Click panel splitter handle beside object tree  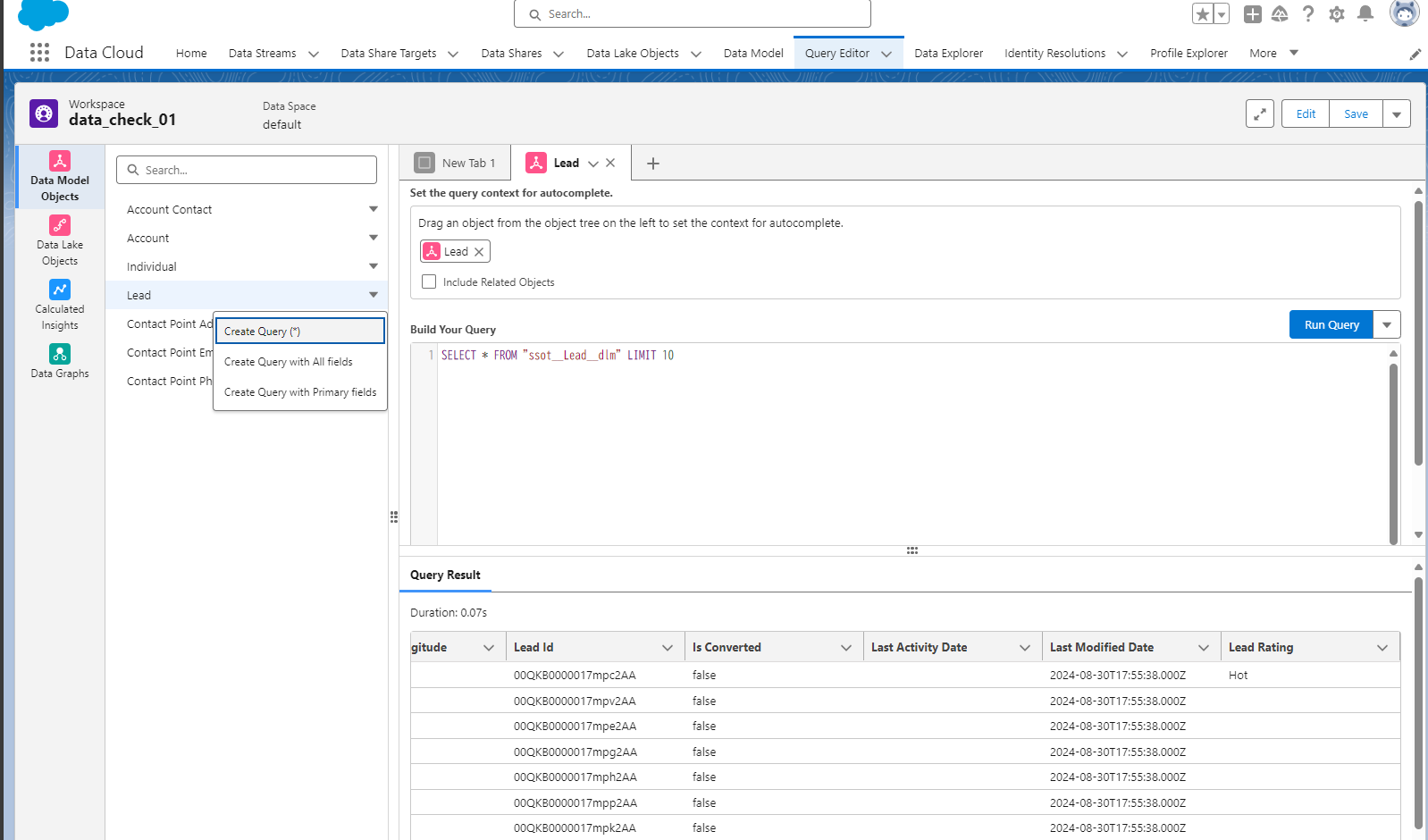pyautogui.click(x=394, y=517)
